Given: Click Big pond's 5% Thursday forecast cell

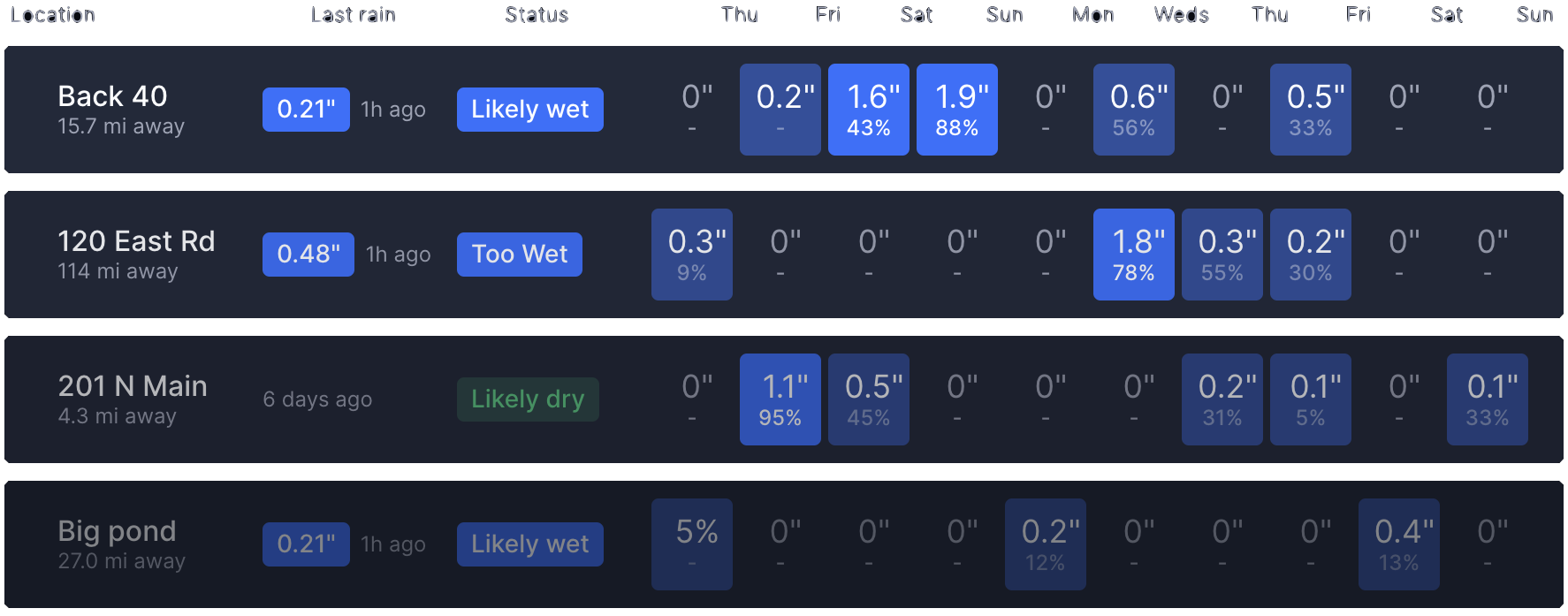Looking at the screenshot, I should pyautogui.click(x=691, y=544).
